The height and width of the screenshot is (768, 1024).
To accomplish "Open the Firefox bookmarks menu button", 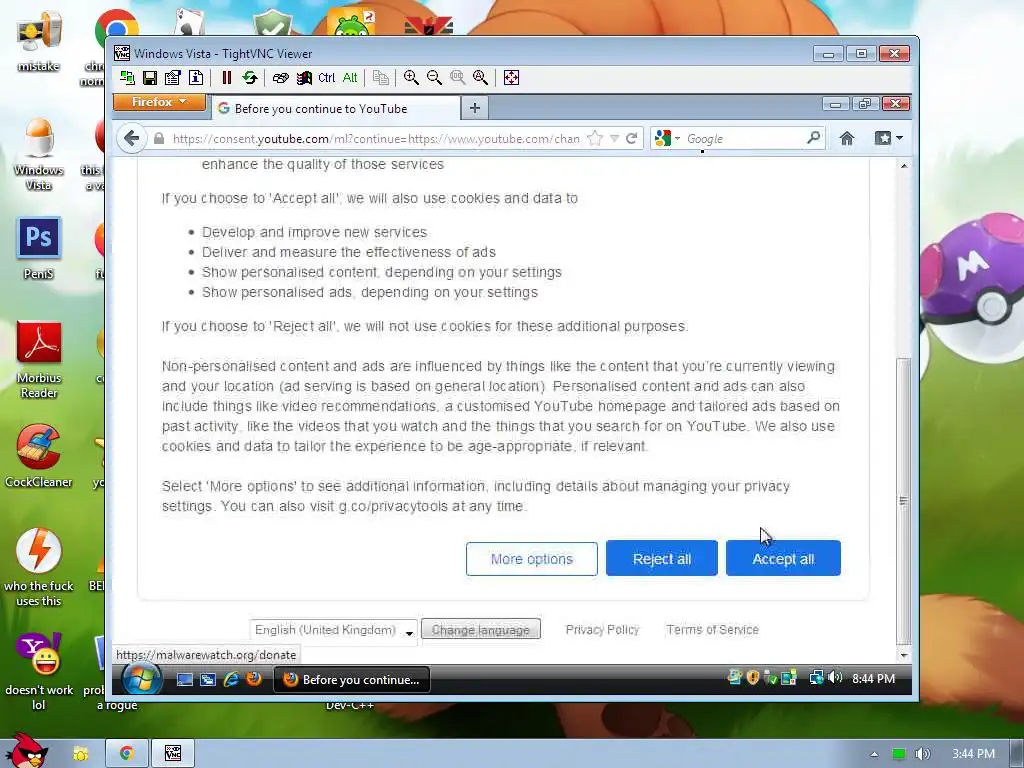I will (x=888, y=138).
